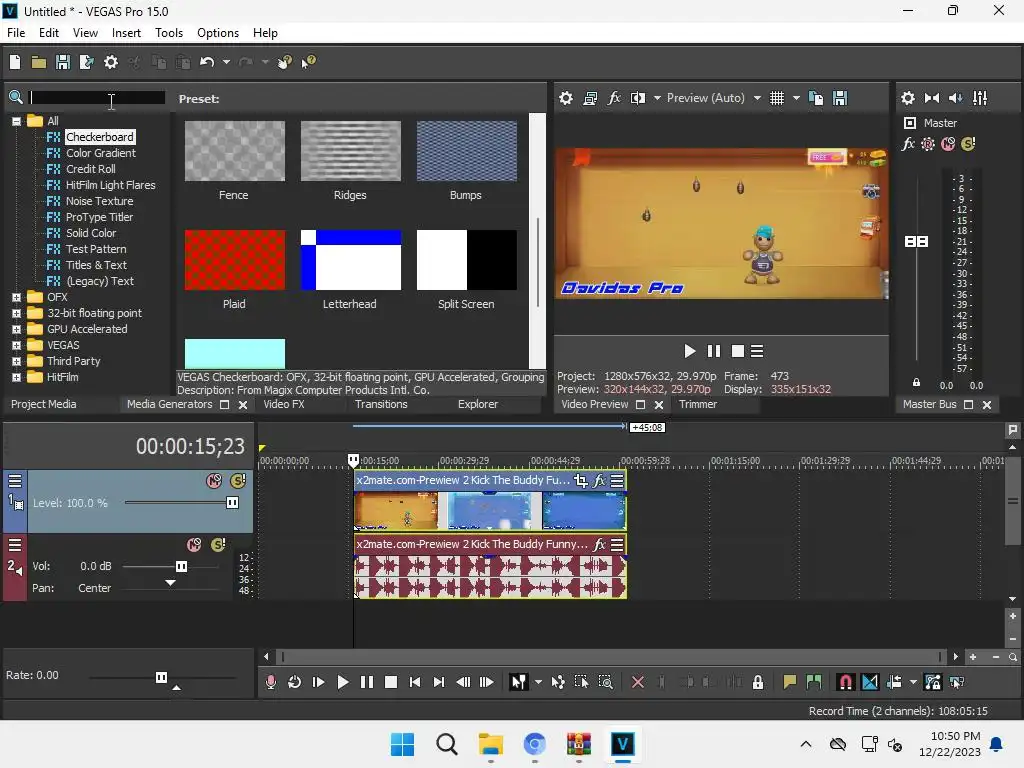Open Master FX button

tap(908, 144)
